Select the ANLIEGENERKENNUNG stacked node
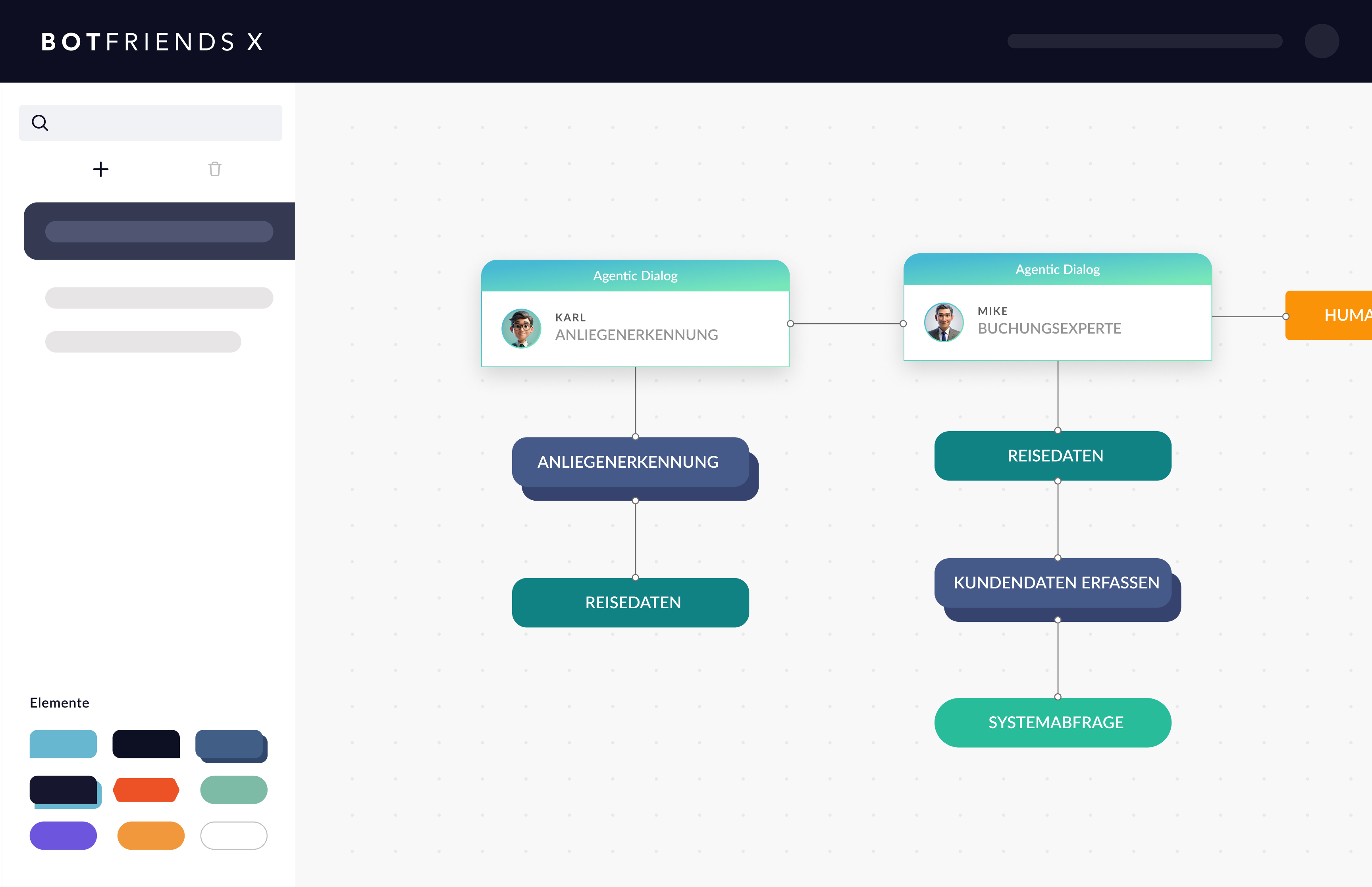The width and height of the screenshot is (1372, 887). coord(630,462)
